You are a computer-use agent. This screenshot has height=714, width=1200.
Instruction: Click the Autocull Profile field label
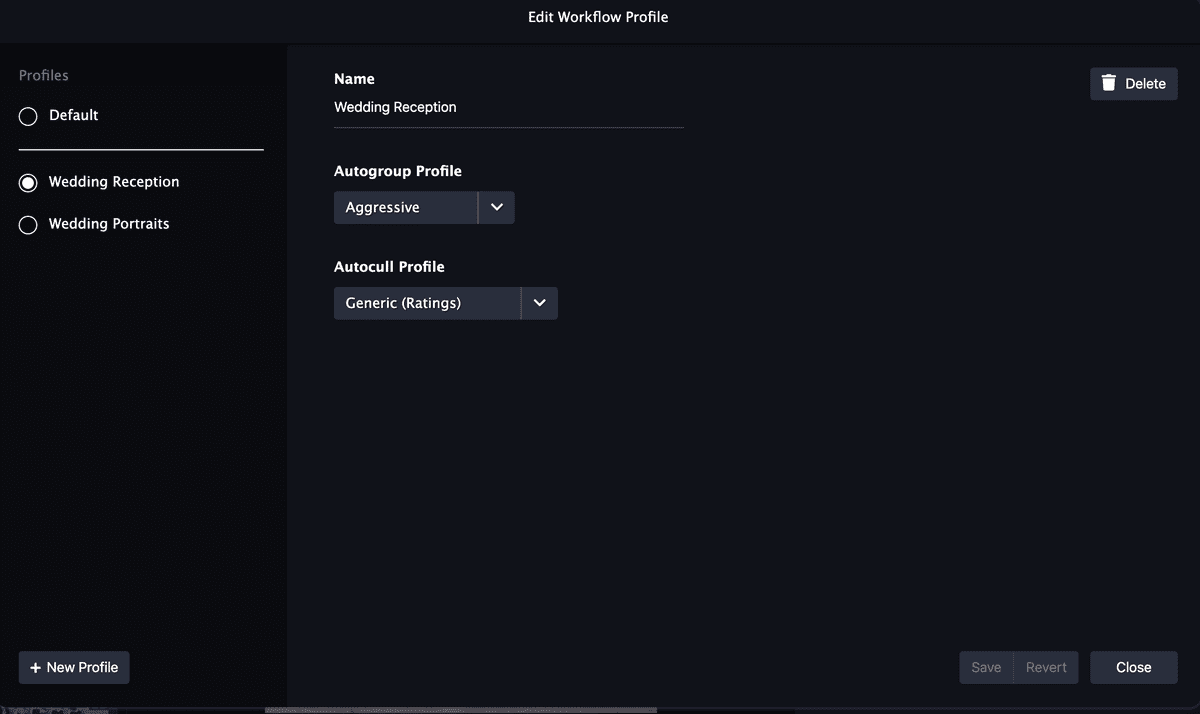coord(389,267)
